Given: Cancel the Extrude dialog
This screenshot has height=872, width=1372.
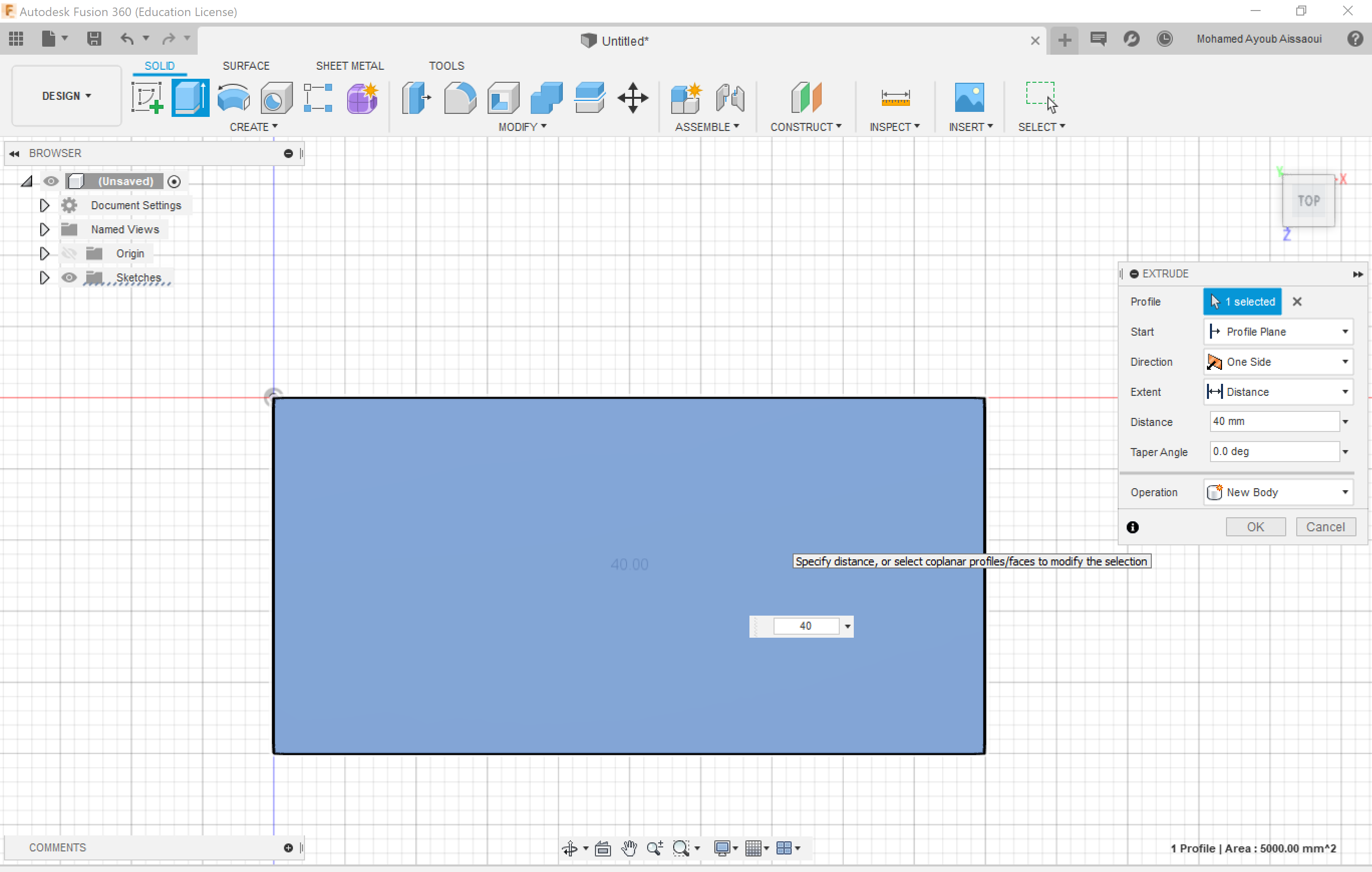Looking at the screenshot, I should coord(1325,527).
